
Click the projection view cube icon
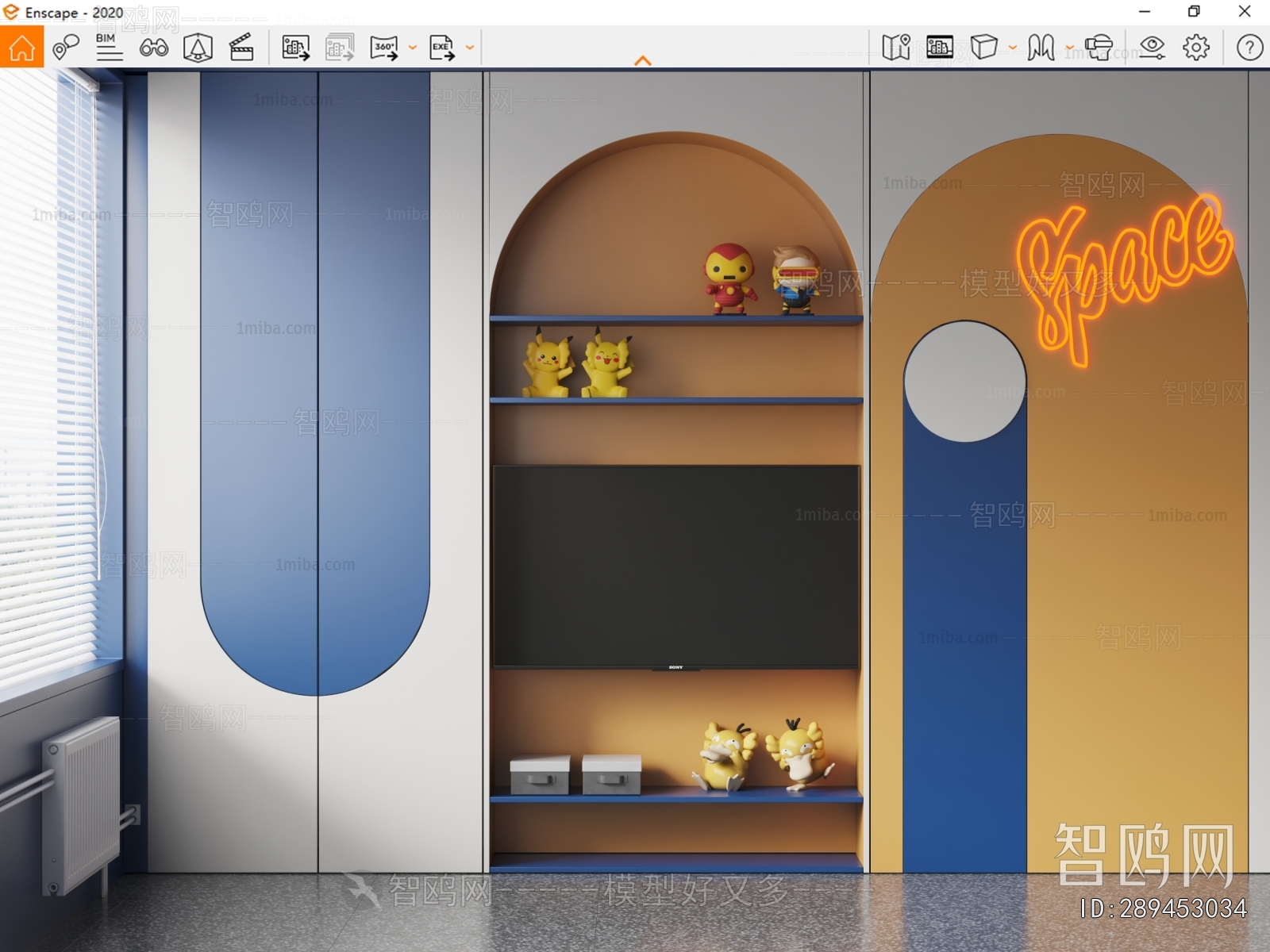tap(984, 48)
